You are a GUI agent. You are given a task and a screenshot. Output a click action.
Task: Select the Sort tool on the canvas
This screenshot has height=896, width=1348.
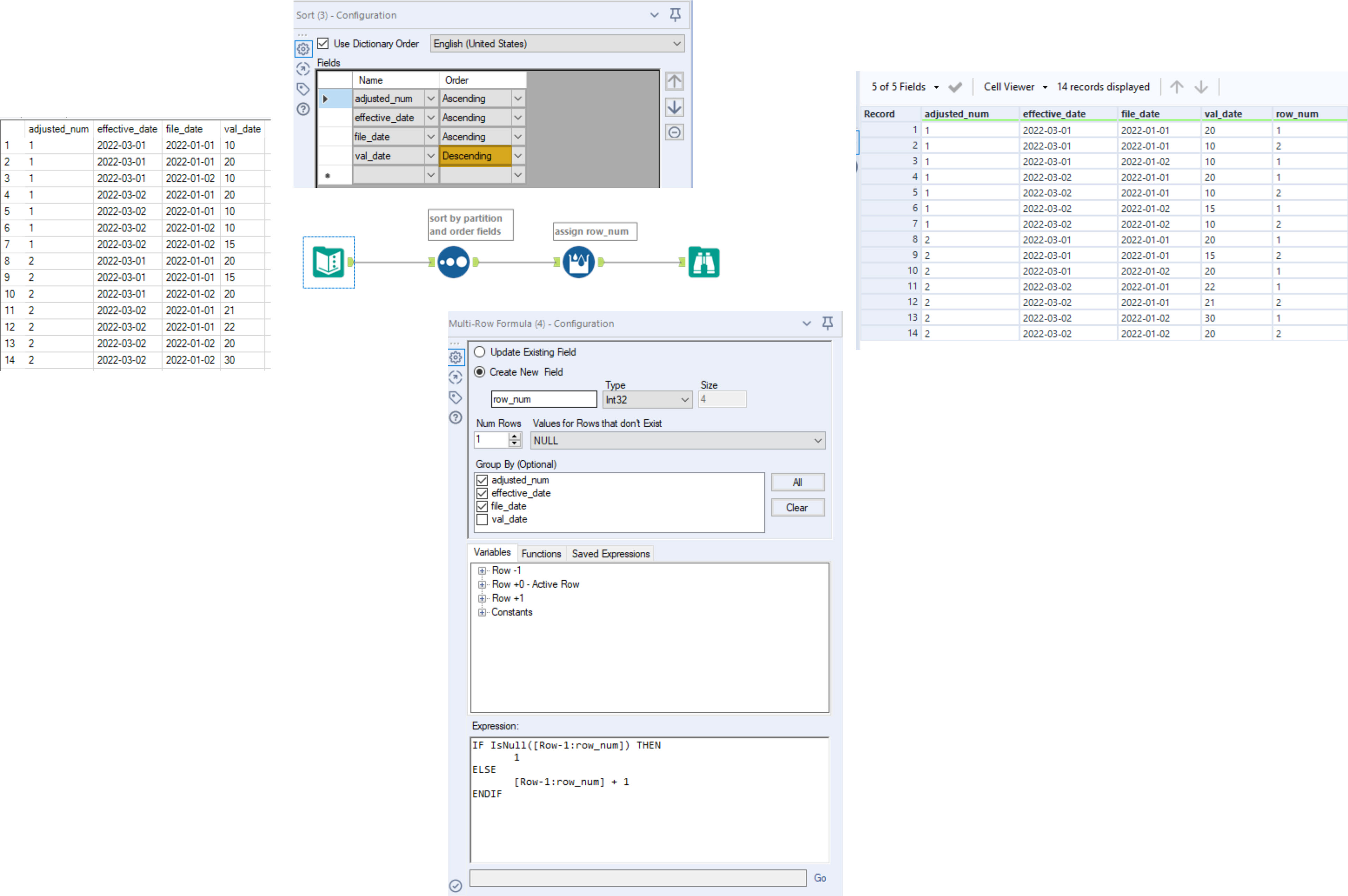[453, 262]
